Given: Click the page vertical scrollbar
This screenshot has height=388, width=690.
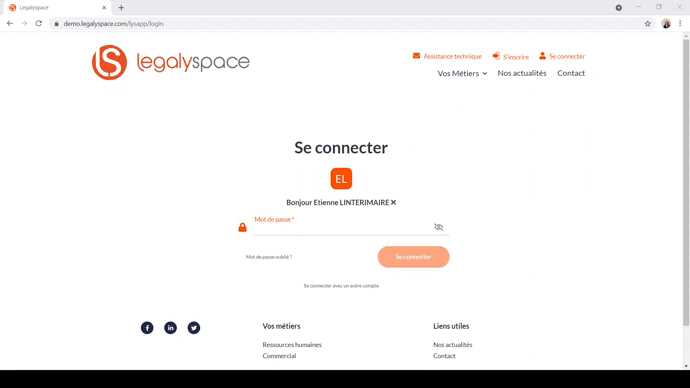Looking at the screenshot, I should point(686,183).
